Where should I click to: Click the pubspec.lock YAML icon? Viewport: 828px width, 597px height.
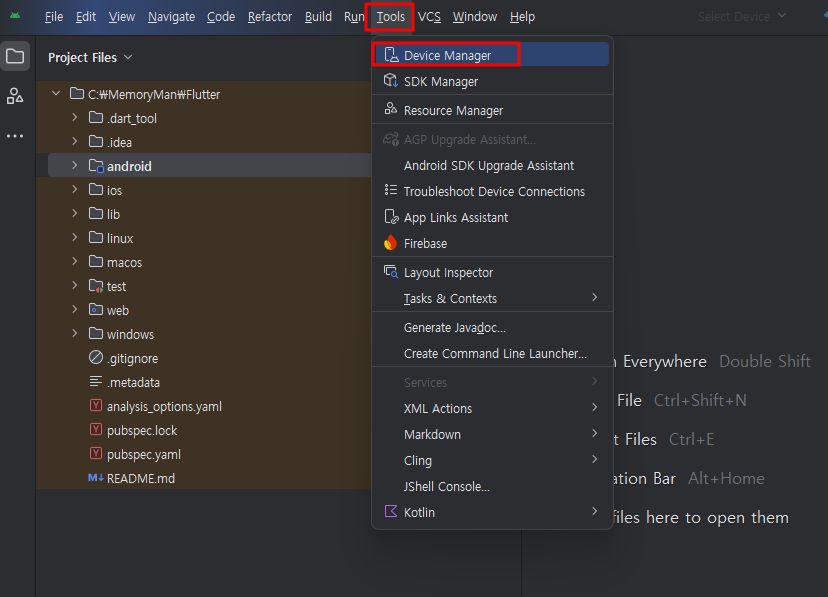pos(96,429)
